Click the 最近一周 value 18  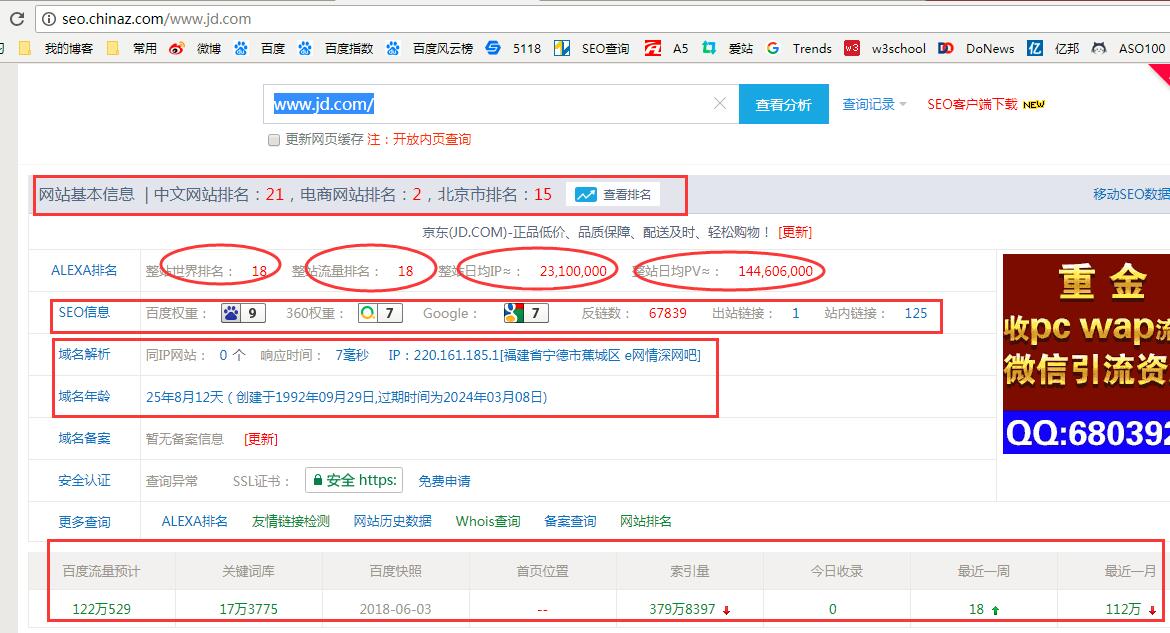tap(977, 609)
